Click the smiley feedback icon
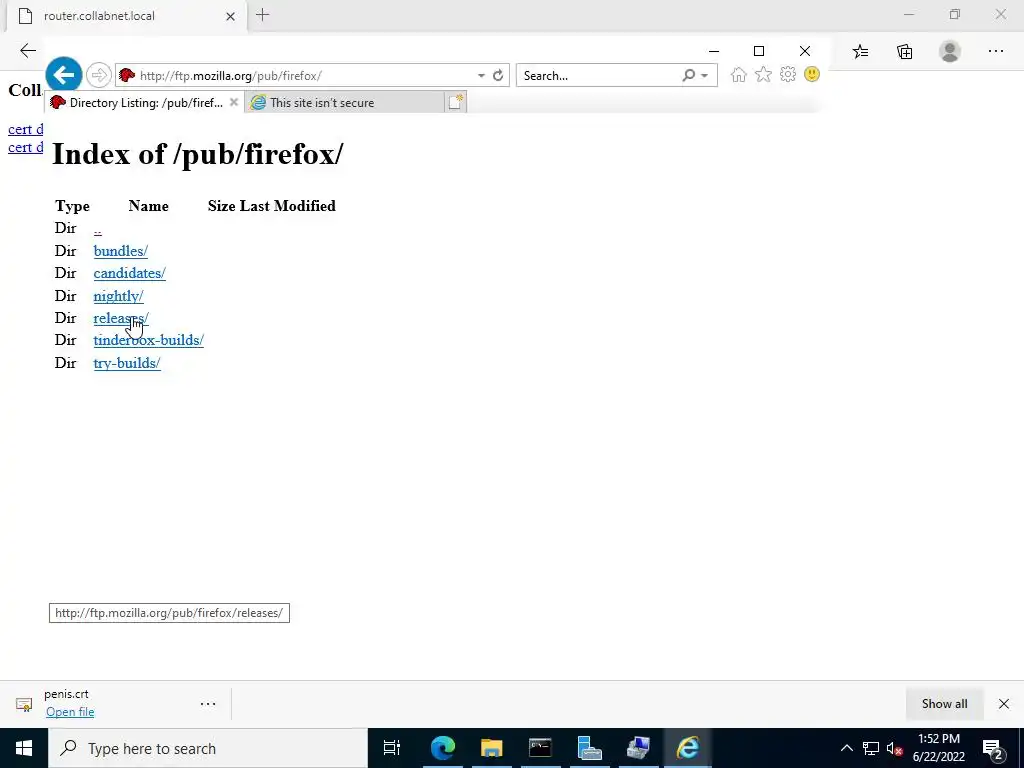The height and width of the screenshot is (768, 1024). pos(812,74)
